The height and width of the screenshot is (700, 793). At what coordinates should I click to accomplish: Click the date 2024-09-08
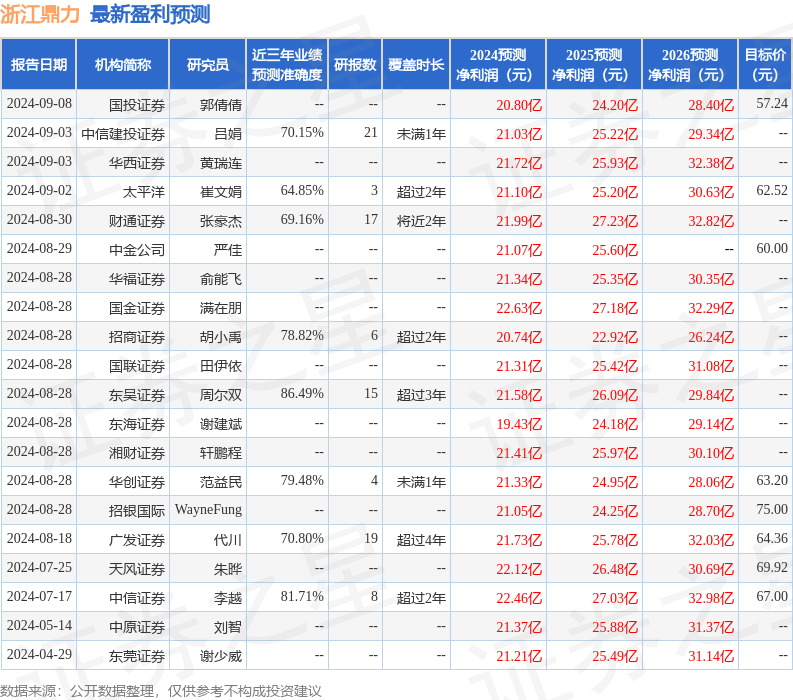(39, 103)
